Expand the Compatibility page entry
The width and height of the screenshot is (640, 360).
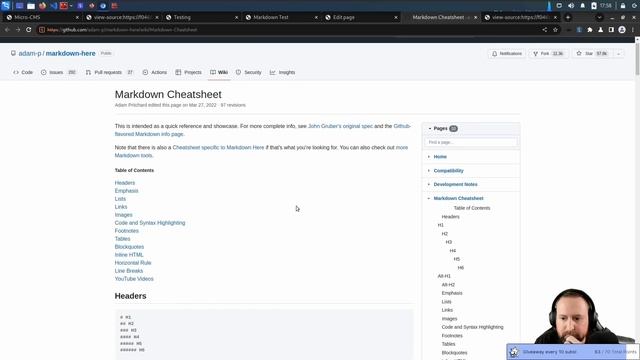(x=429, y=171)
